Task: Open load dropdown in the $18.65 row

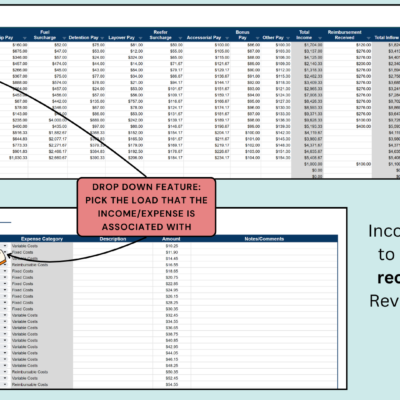Action: pyautogui.click(x=5, y=271)
